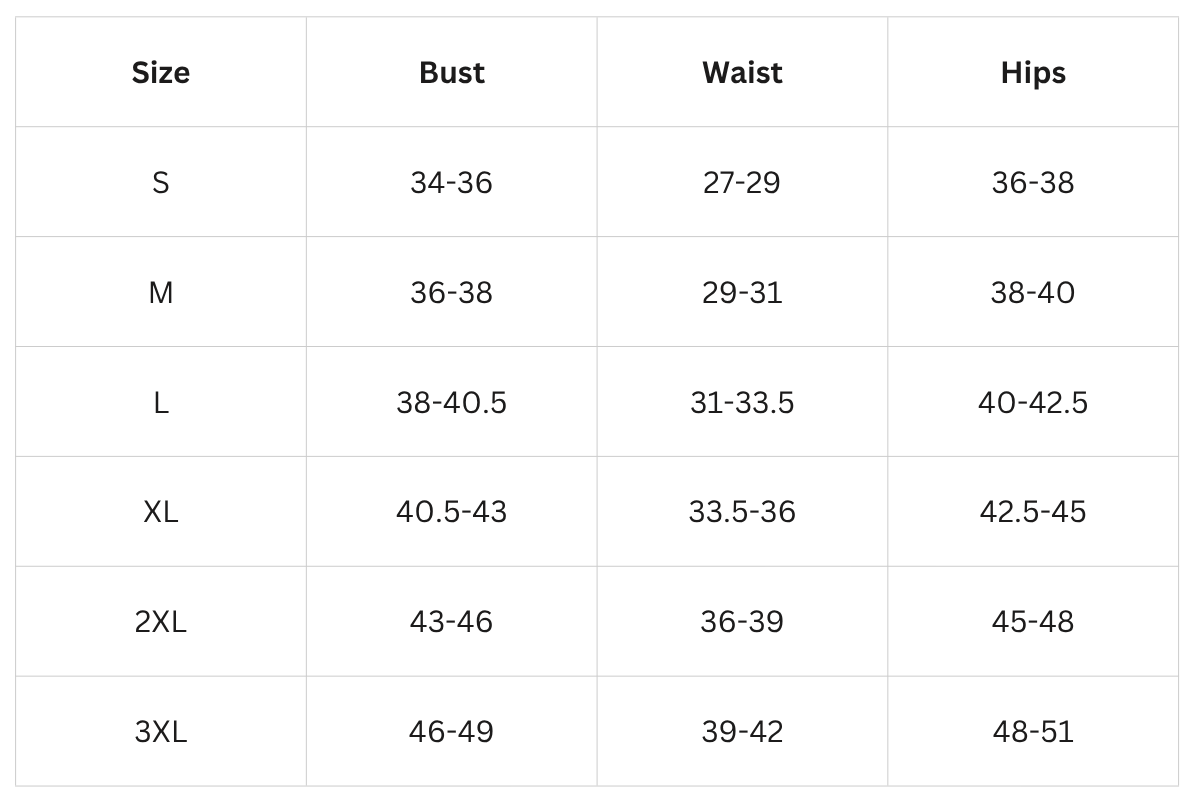Select the waist value 39-42
Viewport: 1200px width, 800px height.
(x=742, y=732)
